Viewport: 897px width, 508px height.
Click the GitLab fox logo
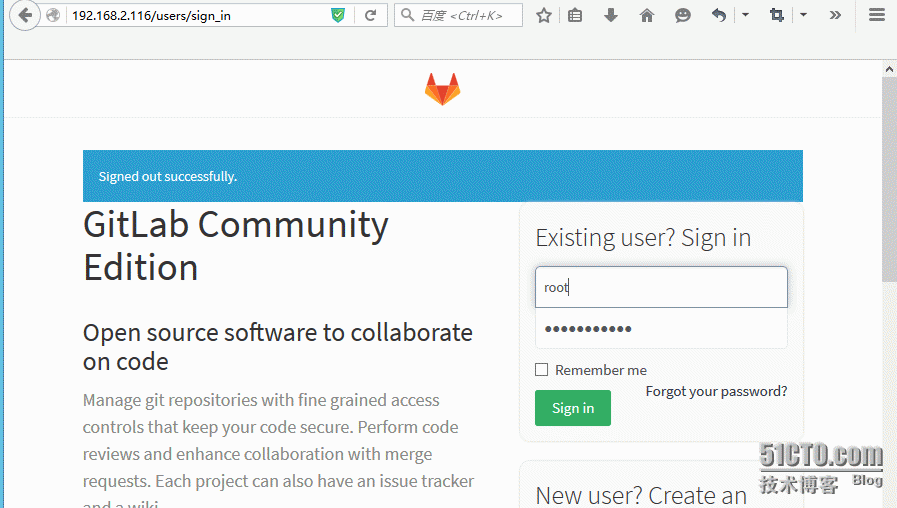click(x=442, y=89)
